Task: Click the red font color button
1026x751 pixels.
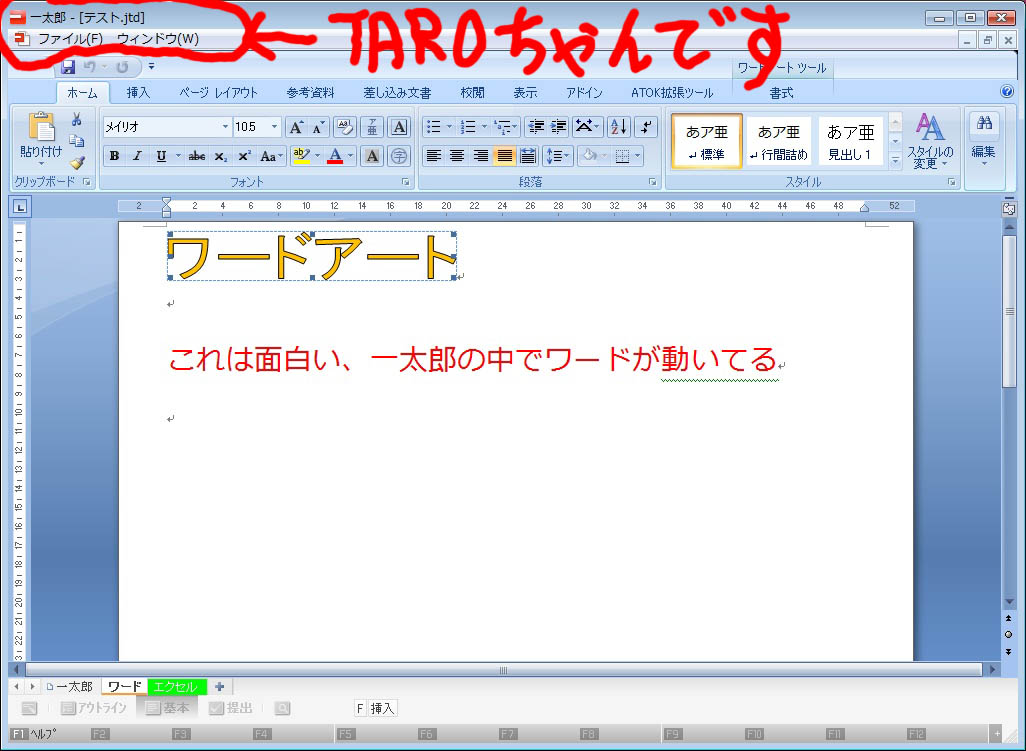Action: (x=335, y=156)
